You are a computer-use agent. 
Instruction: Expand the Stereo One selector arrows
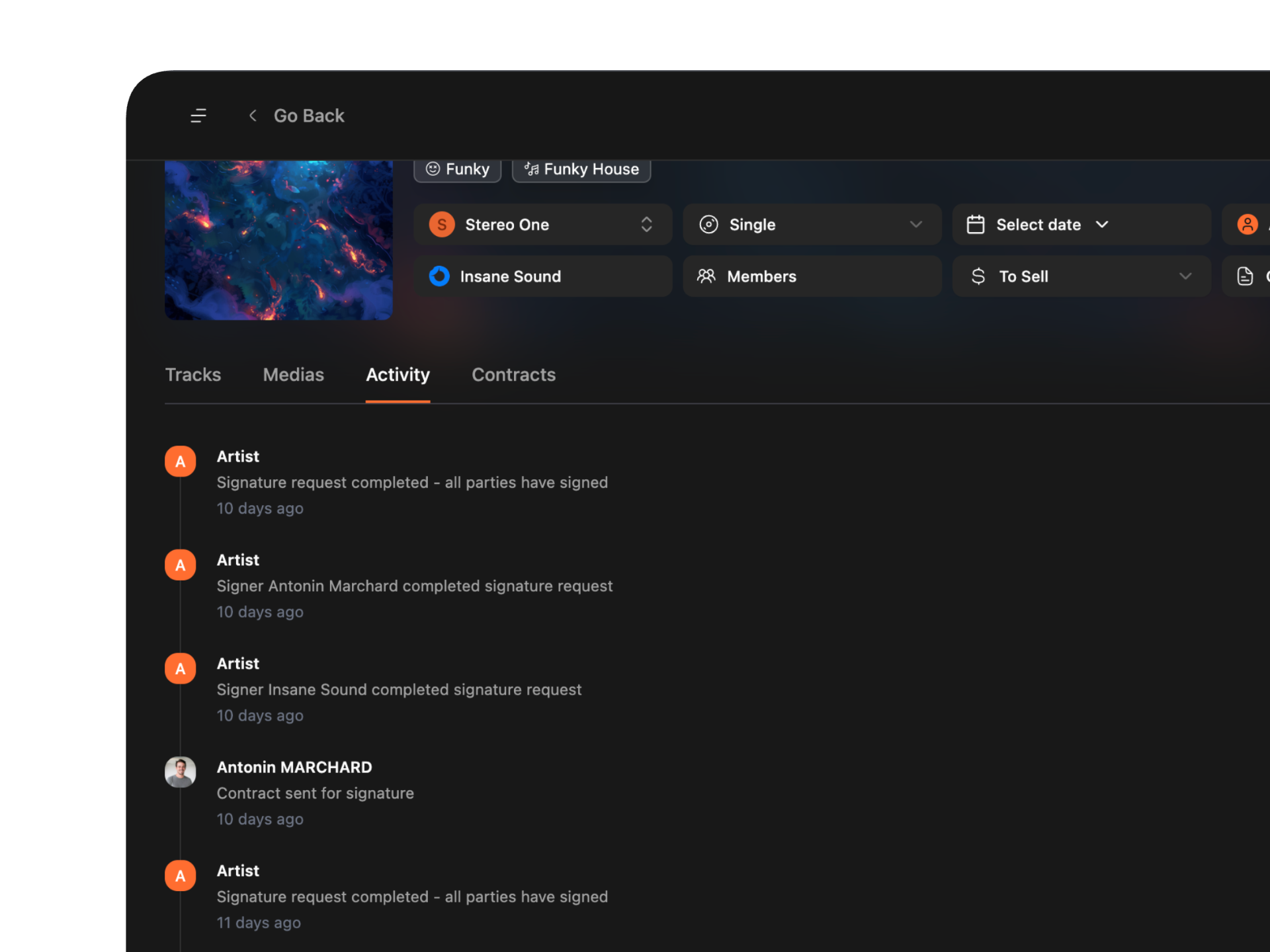click(x=646, y=225)
